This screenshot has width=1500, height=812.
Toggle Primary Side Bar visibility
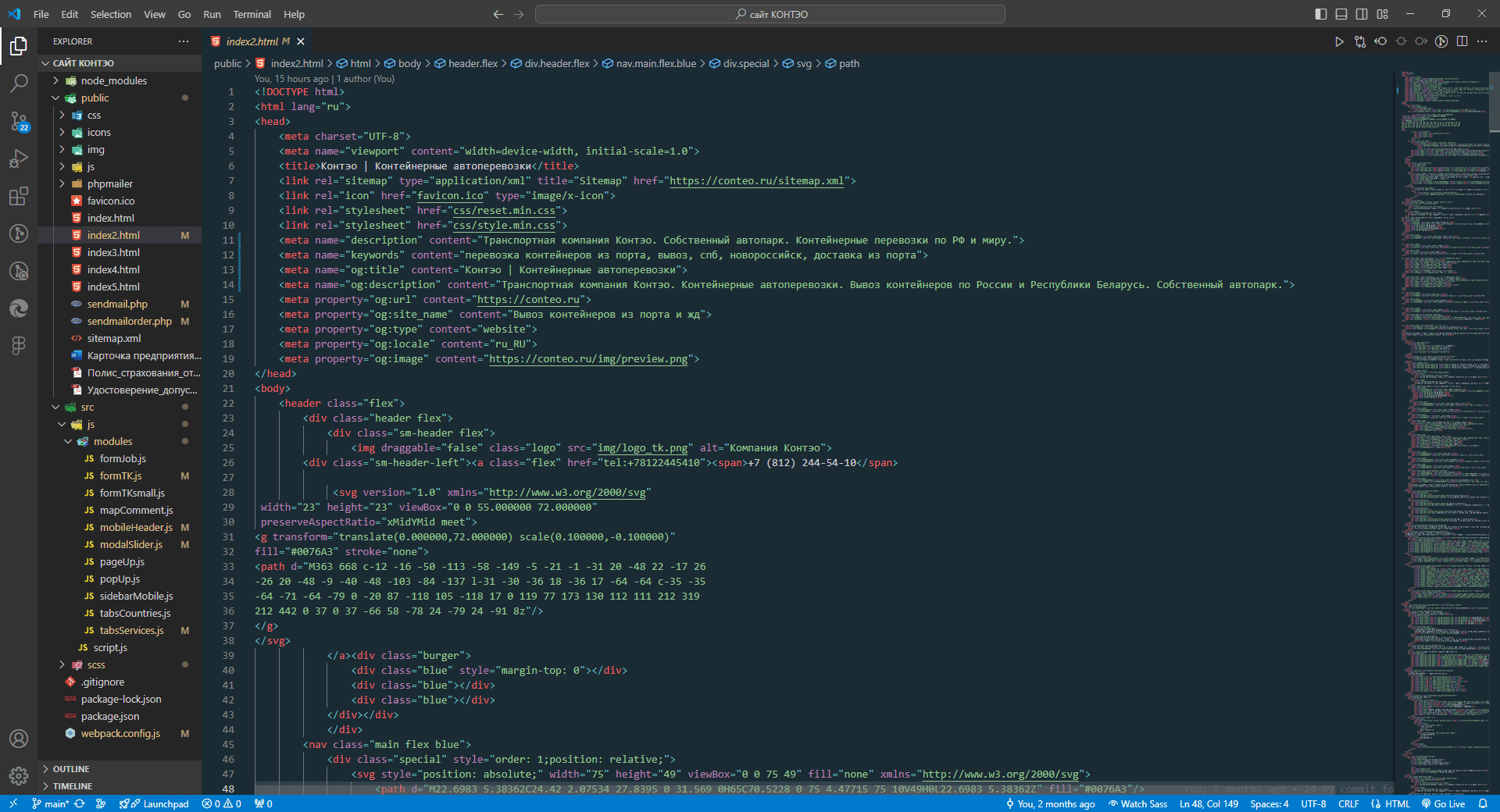[1321, 14]
